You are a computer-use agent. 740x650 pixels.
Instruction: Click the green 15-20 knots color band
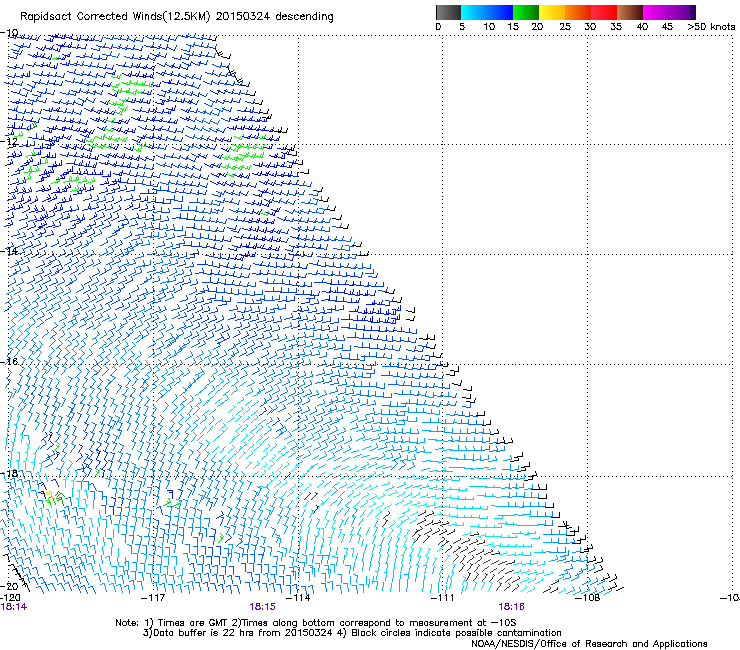[526, 12]
